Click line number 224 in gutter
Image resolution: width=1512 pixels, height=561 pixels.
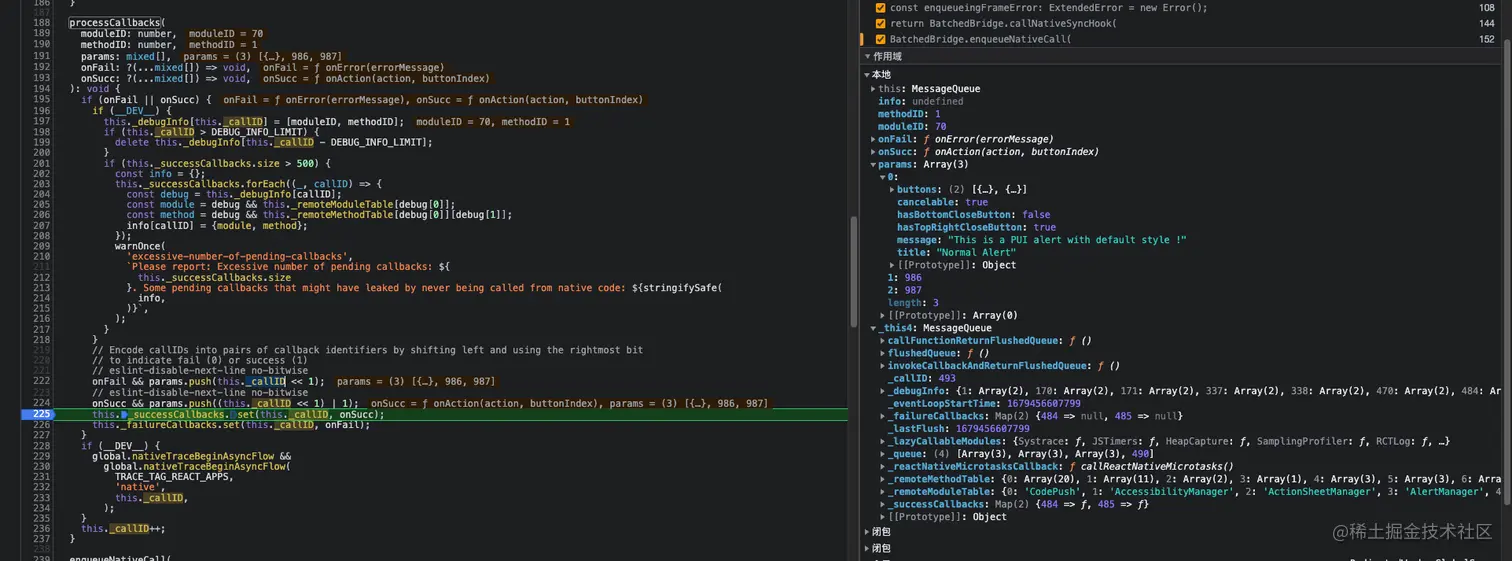(41, 403)
